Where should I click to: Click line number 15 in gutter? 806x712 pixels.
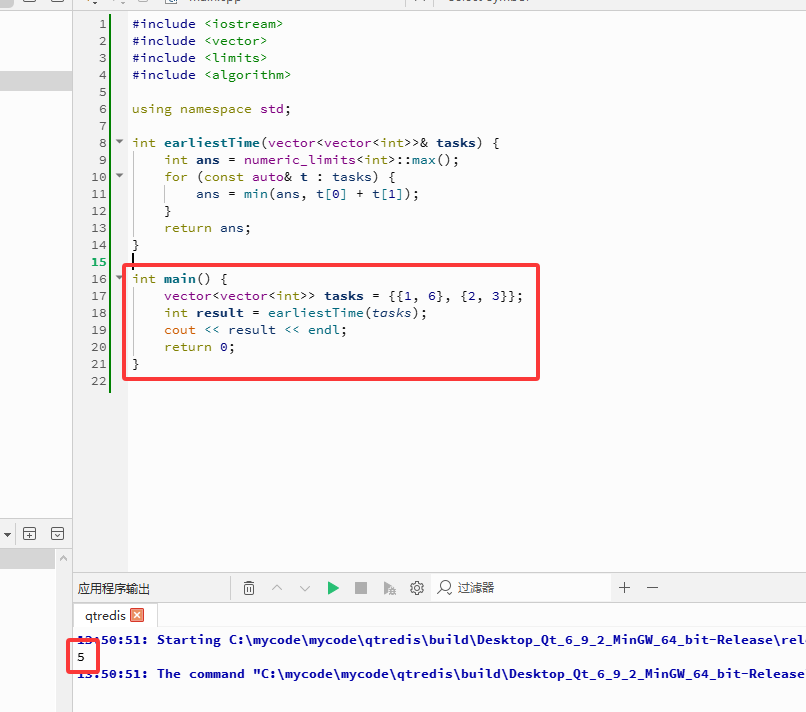coord(99,262)
